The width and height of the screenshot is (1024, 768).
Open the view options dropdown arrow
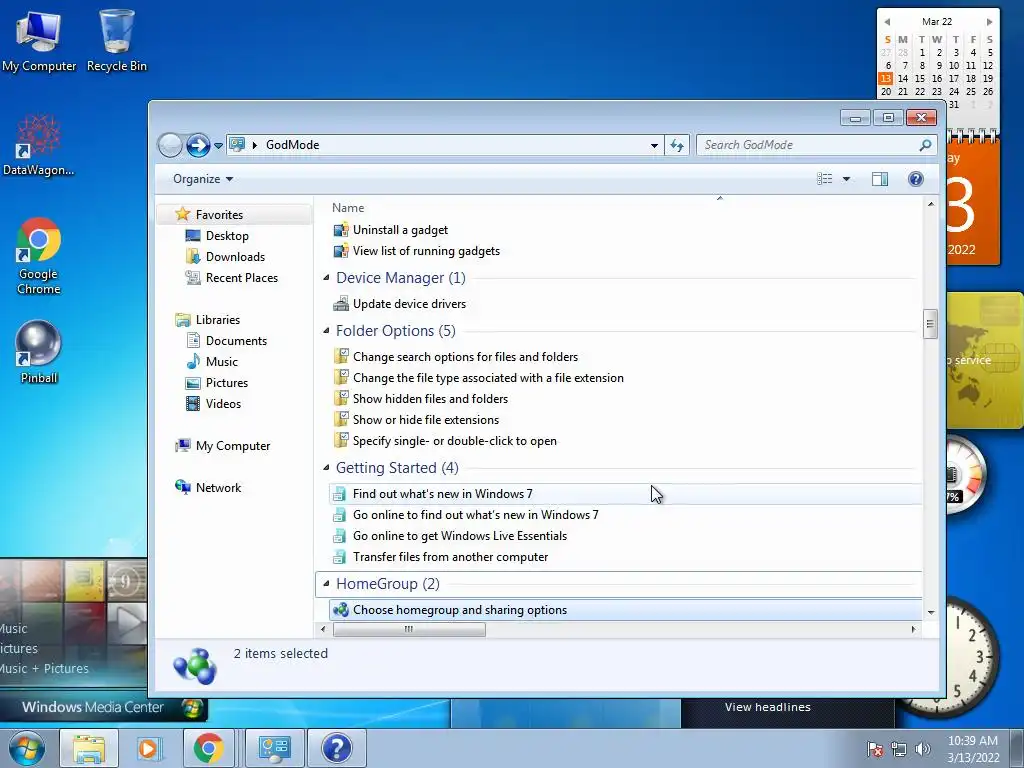846,179
